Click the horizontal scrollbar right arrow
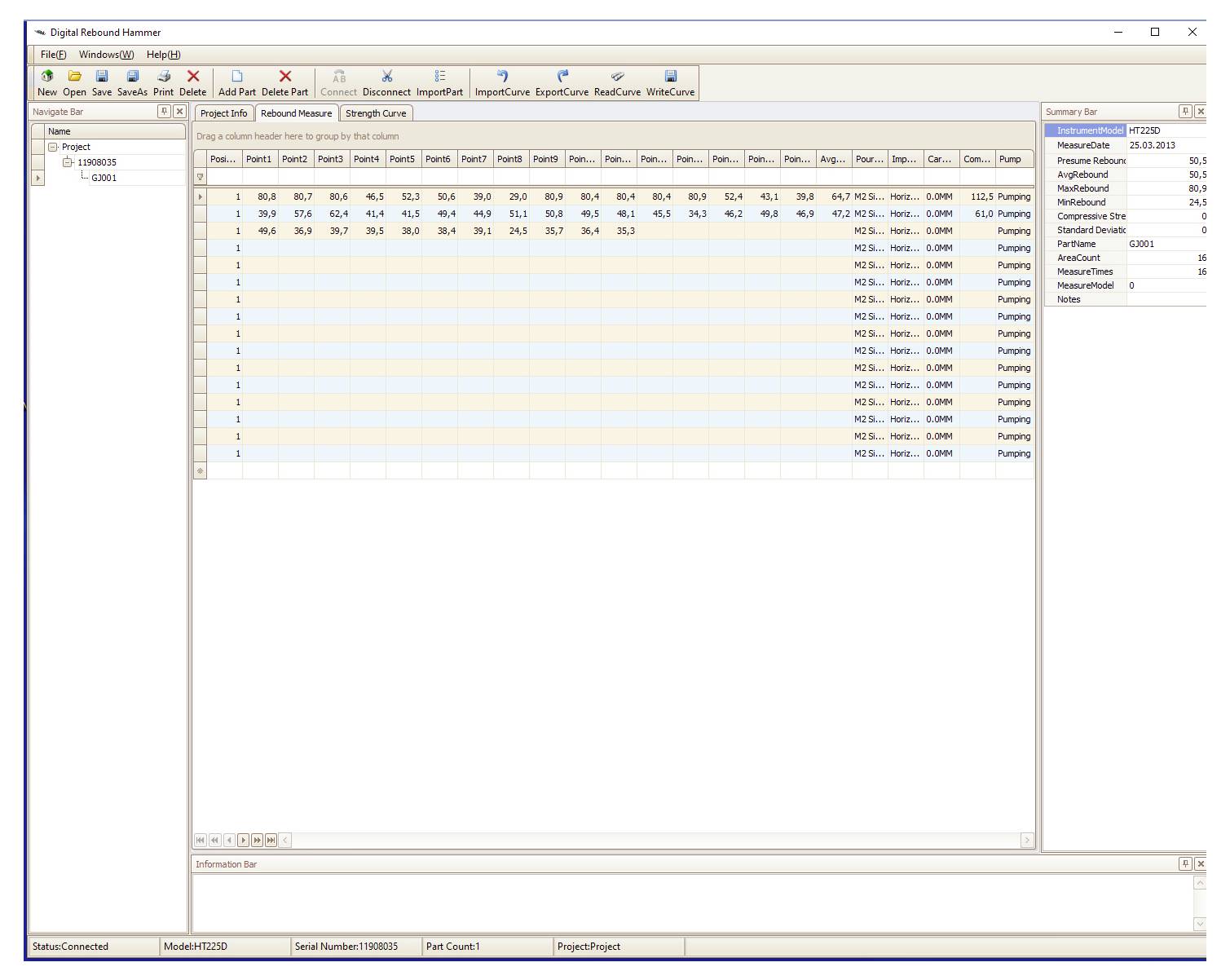Viewport: 1230px width, 980px height. point(1026,840)
